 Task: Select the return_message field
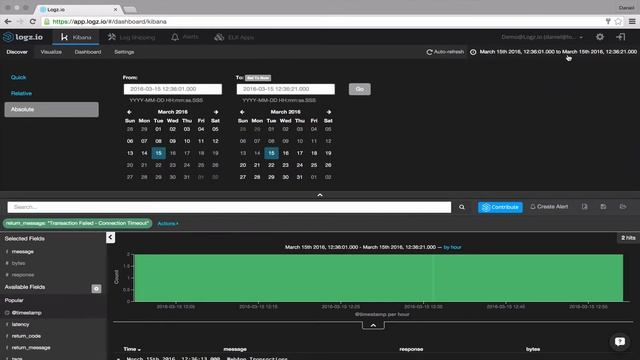31,347
